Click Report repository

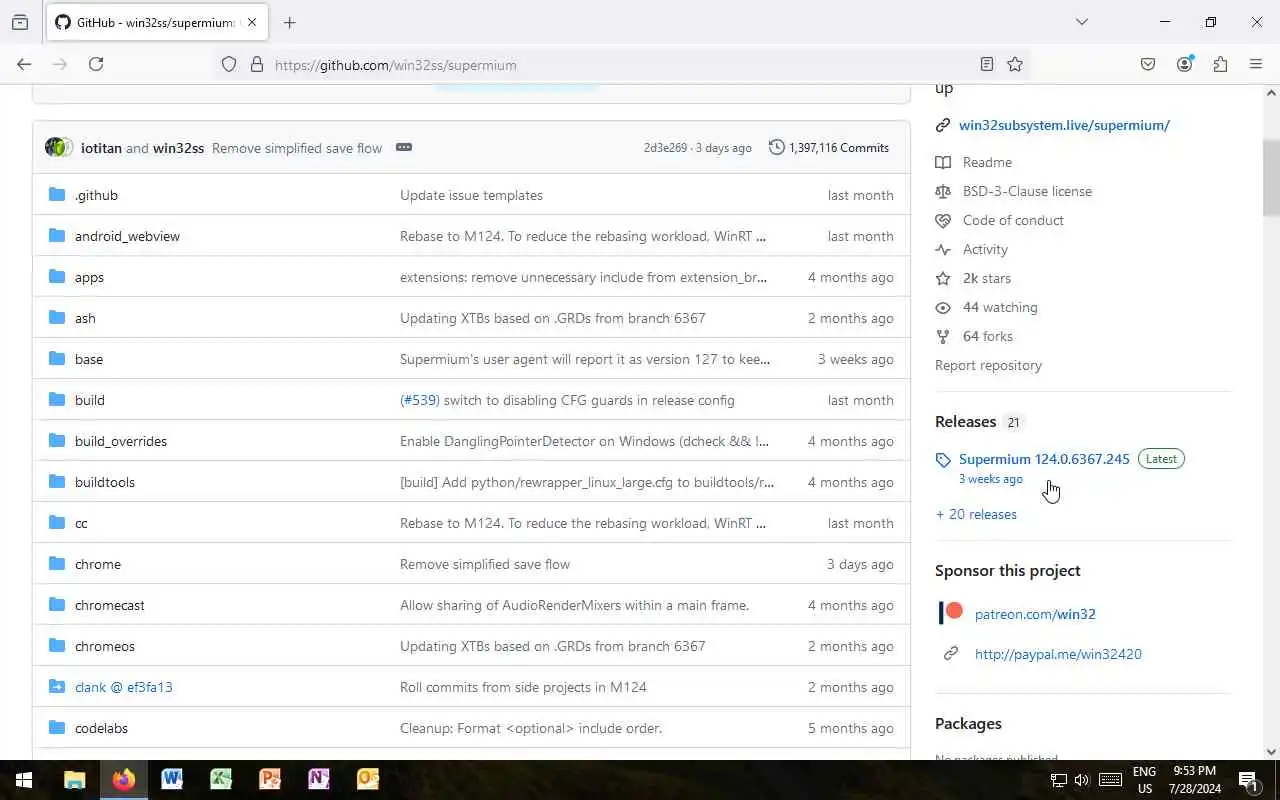(988, 365)
